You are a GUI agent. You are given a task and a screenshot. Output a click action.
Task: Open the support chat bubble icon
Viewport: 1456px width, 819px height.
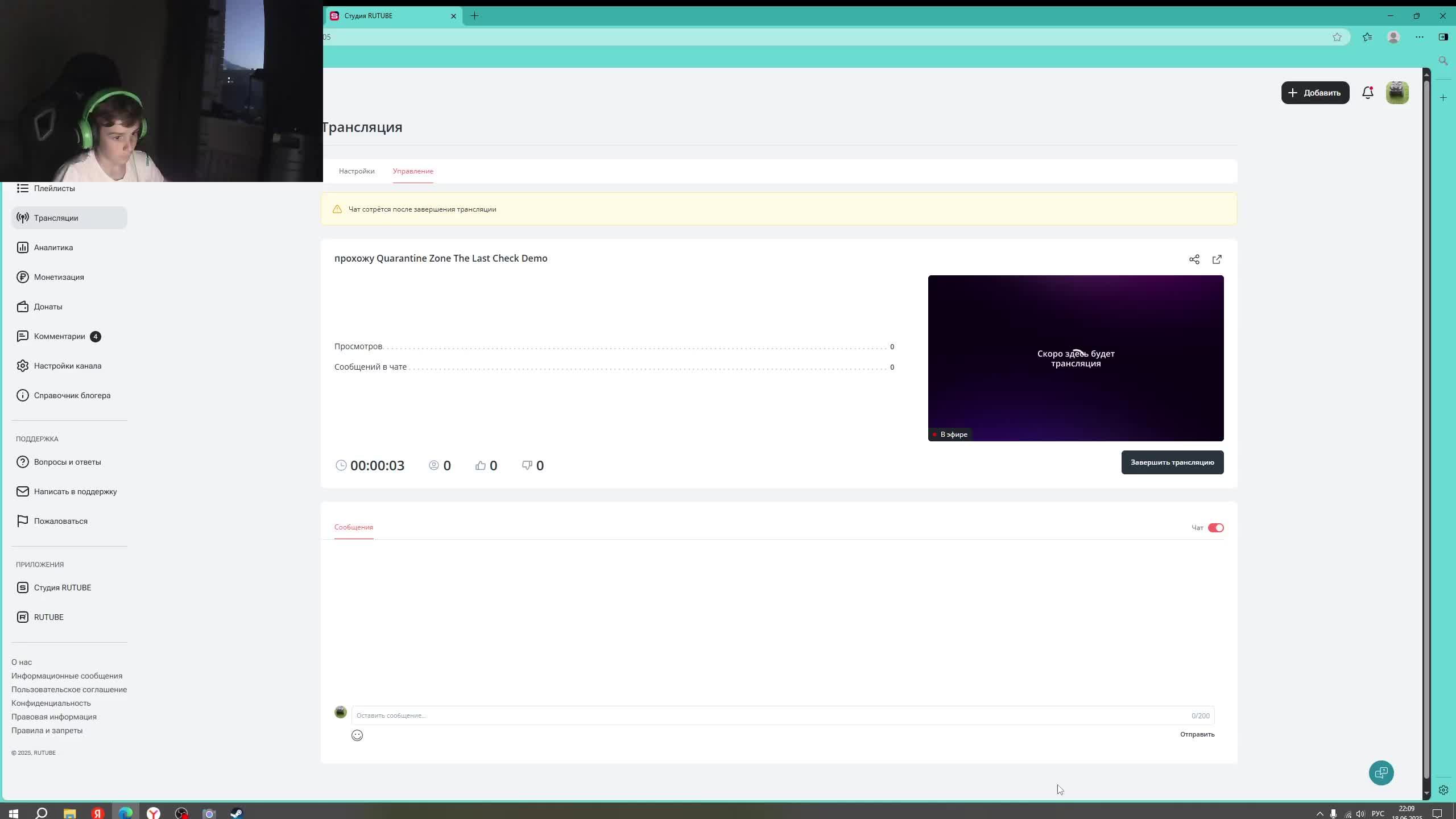pos(1381,772)
